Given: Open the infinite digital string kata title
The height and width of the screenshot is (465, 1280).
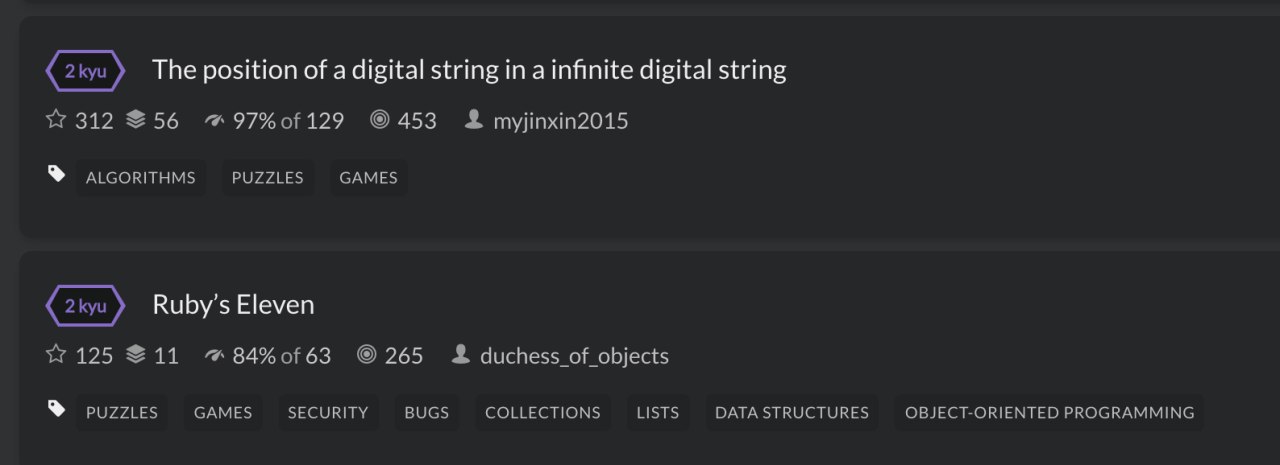Looking at the screenshot, I should click(469, 70).
